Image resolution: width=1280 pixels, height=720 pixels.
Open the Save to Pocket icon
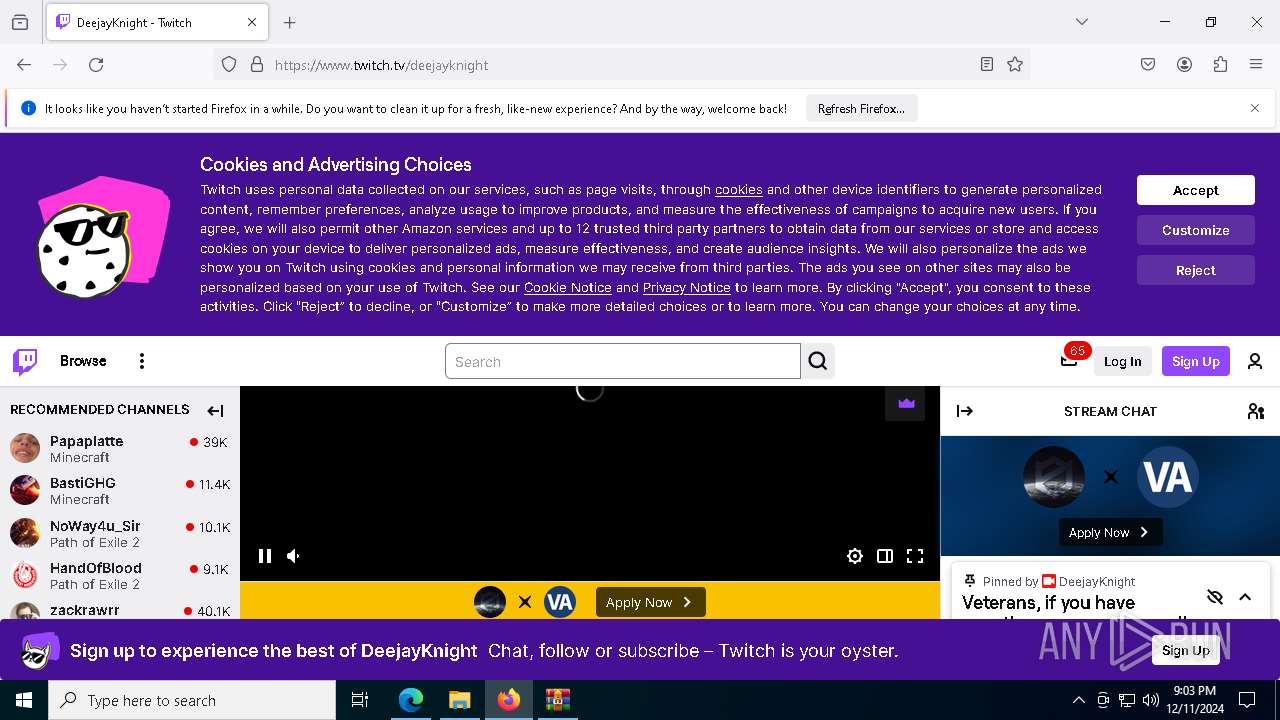click(1148, 64)
